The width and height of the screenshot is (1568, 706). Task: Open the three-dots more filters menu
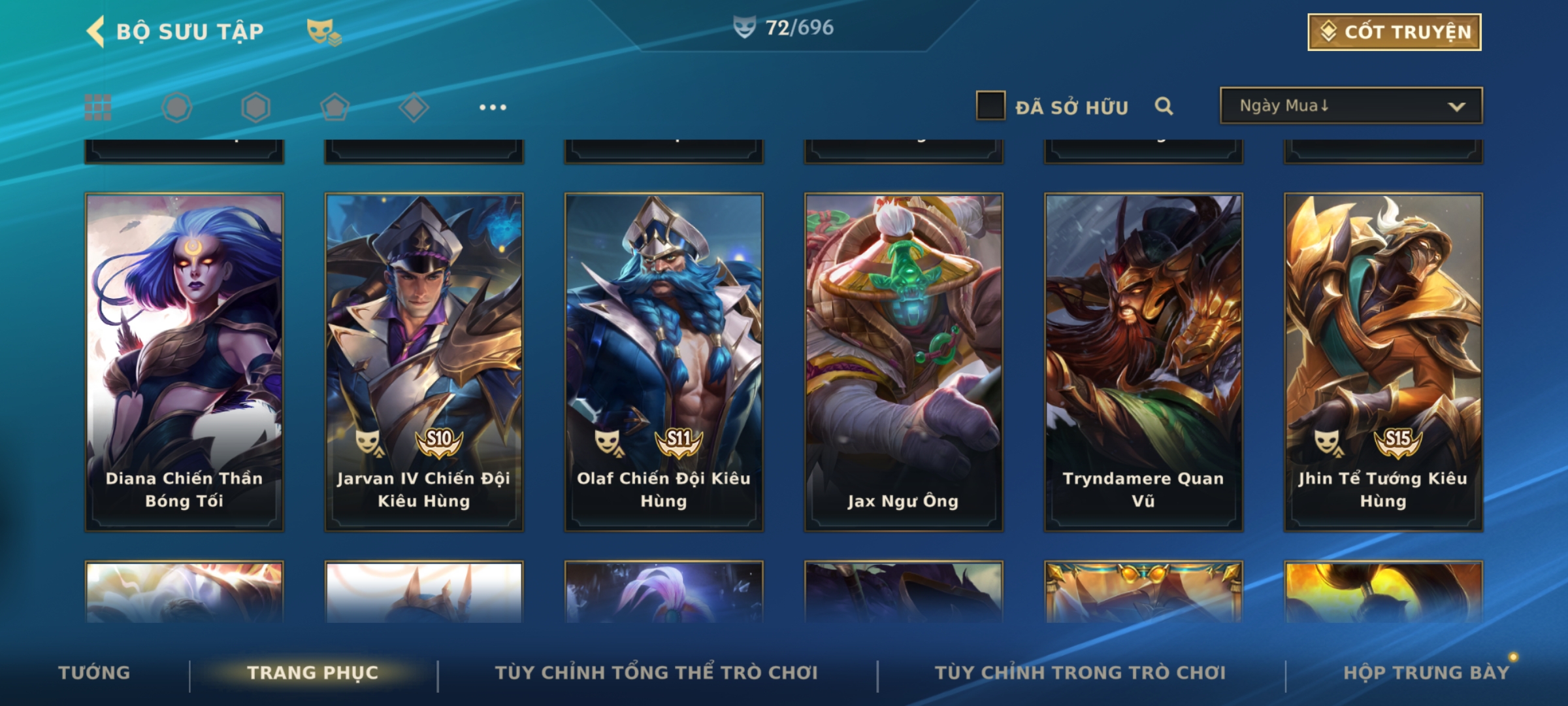pyautogui.click(x=493, y=107)
